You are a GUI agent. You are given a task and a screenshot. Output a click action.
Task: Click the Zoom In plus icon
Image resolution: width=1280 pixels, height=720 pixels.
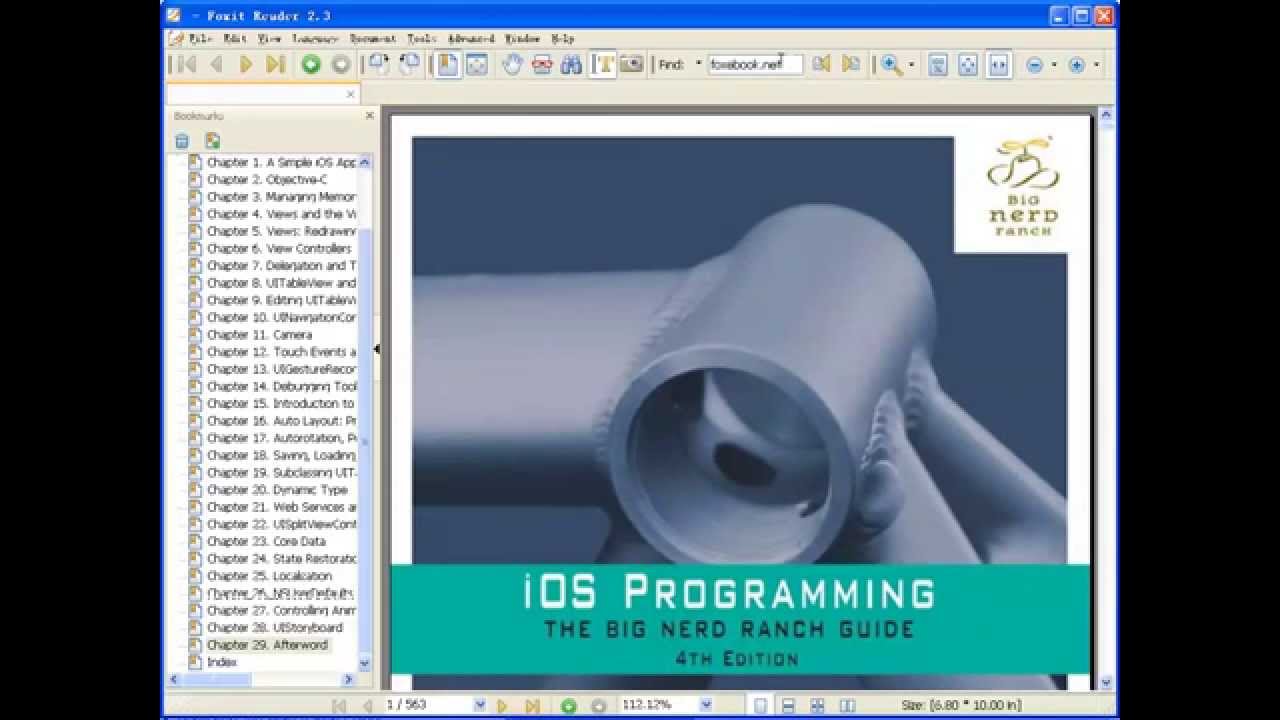(x=1077, y=65)
